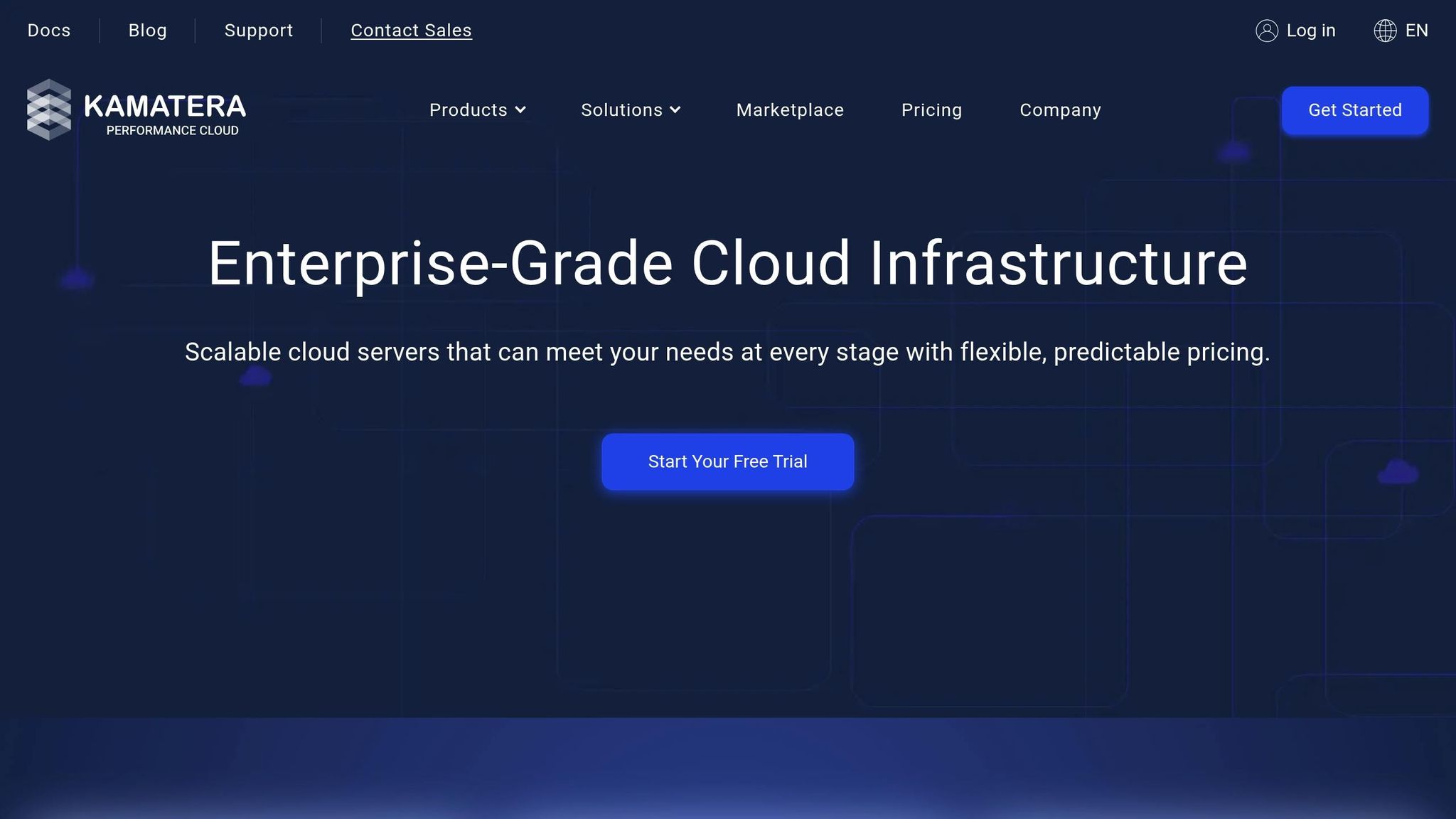Open the Company menu item
The width and height of the screenshot is (1456, 819).
pos(1060,110)
